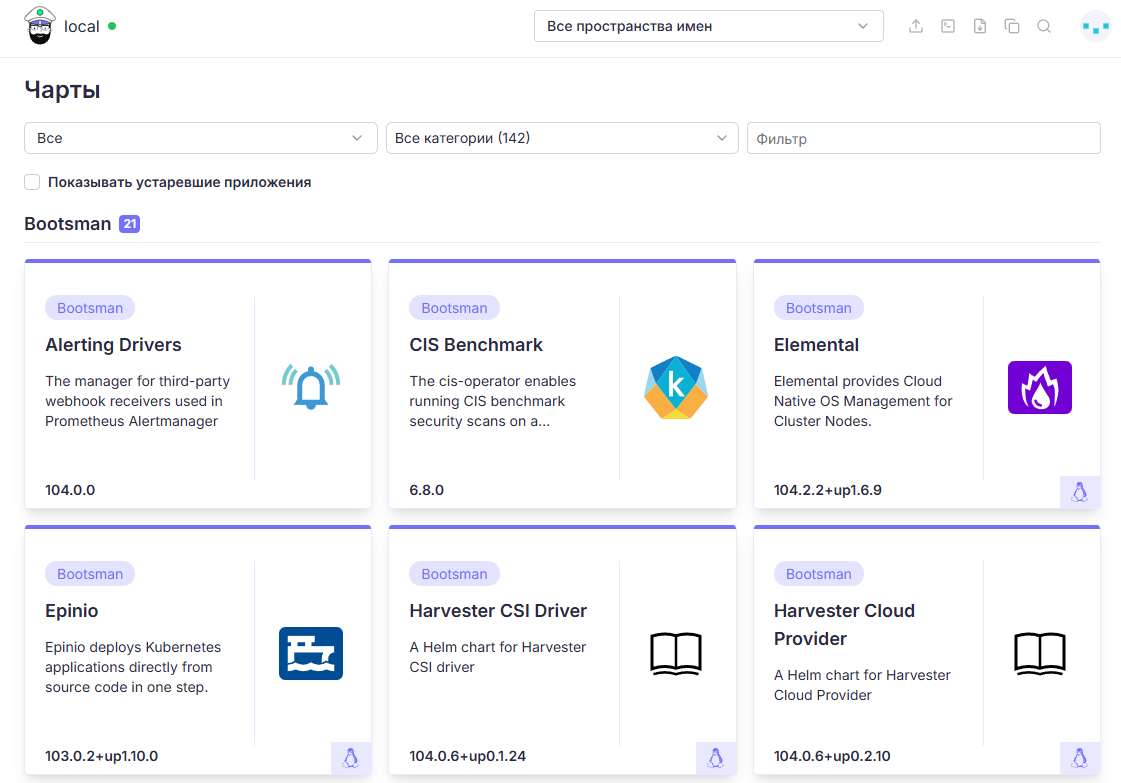Download the kubeconfig file icon

click(980, 26)
